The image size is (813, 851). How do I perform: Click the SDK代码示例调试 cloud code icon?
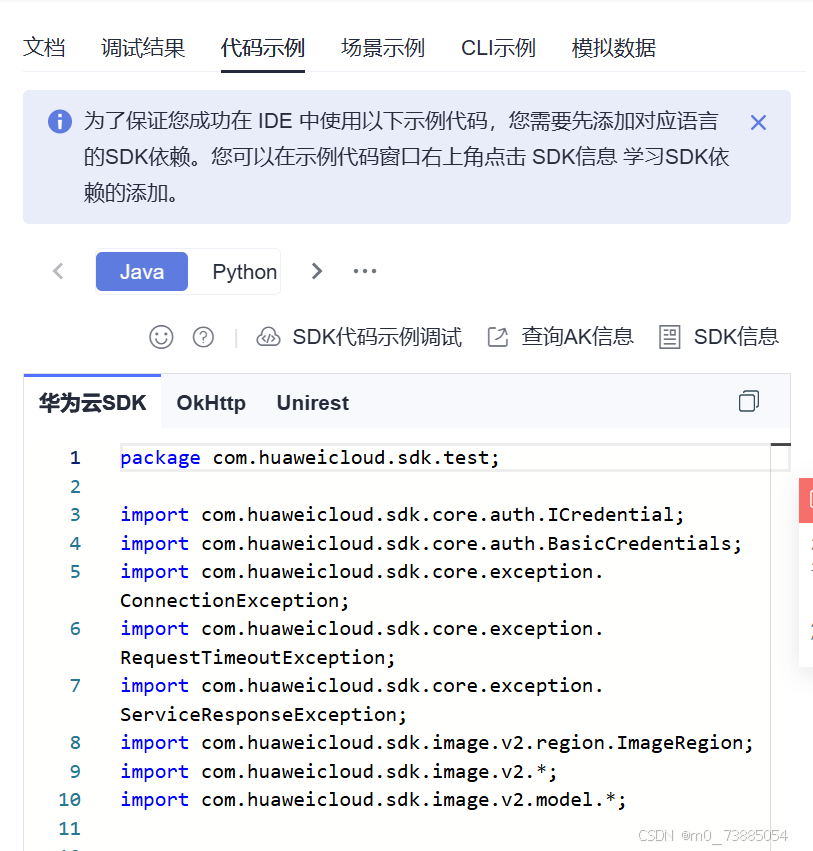(x=268, y=337)
